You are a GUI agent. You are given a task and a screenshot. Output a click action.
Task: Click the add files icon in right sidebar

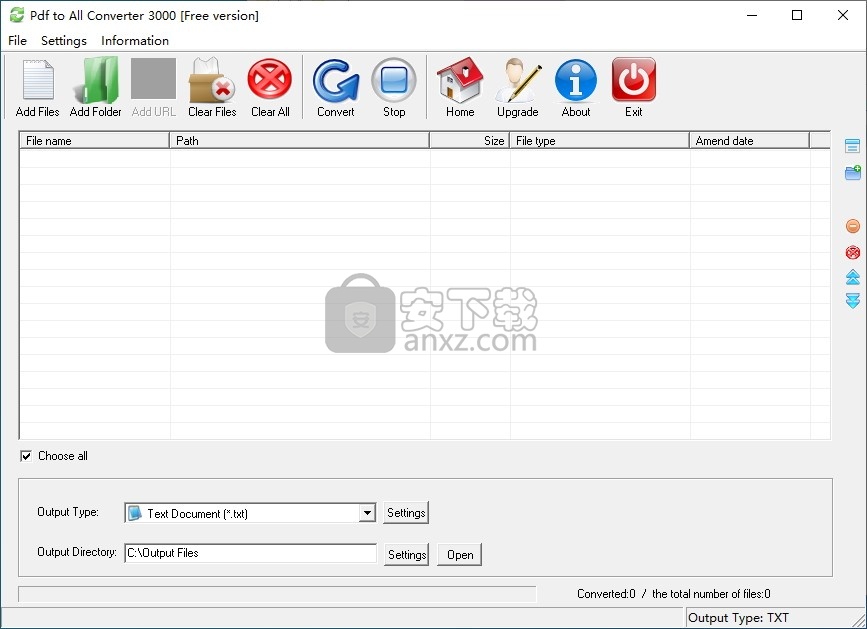(x=853, y=146)
